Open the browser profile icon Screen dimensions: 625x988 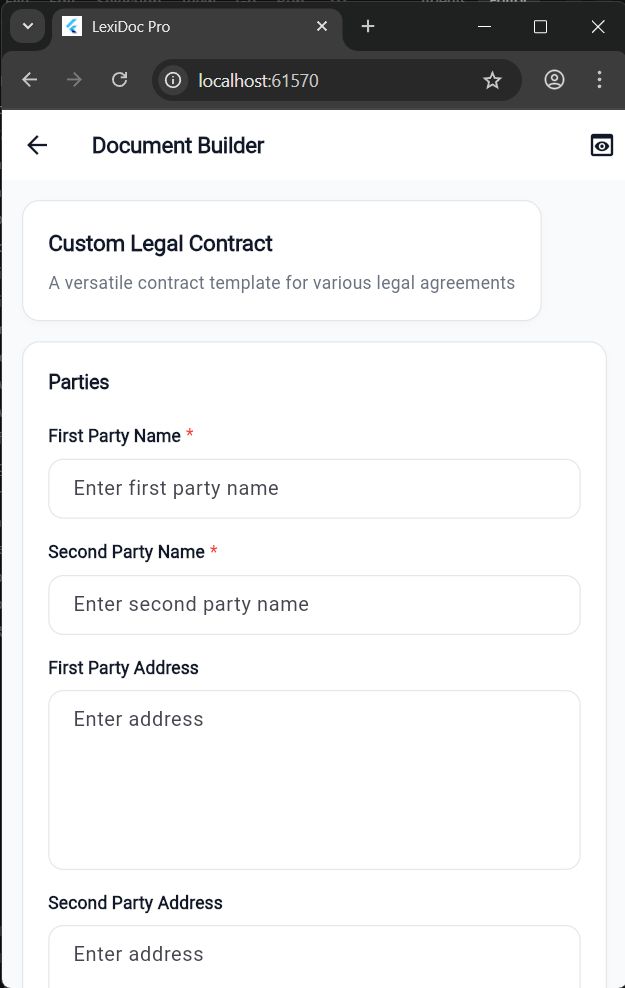click(554, 80)
